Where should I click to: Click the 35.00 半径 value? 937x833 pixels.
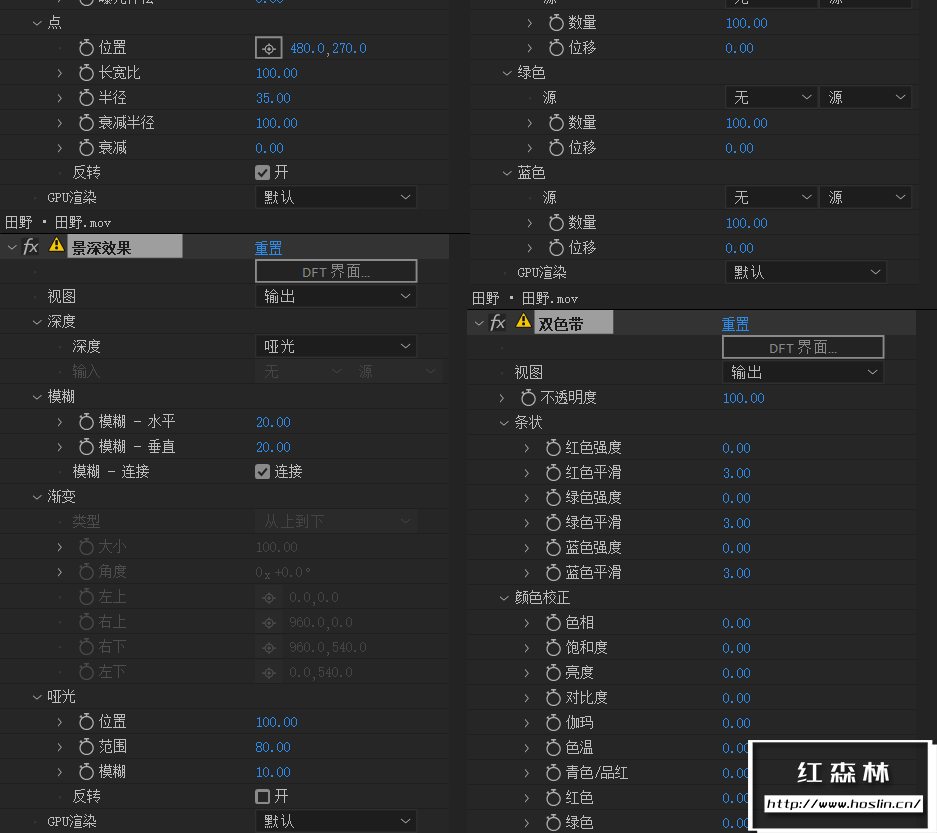[273, 98]
